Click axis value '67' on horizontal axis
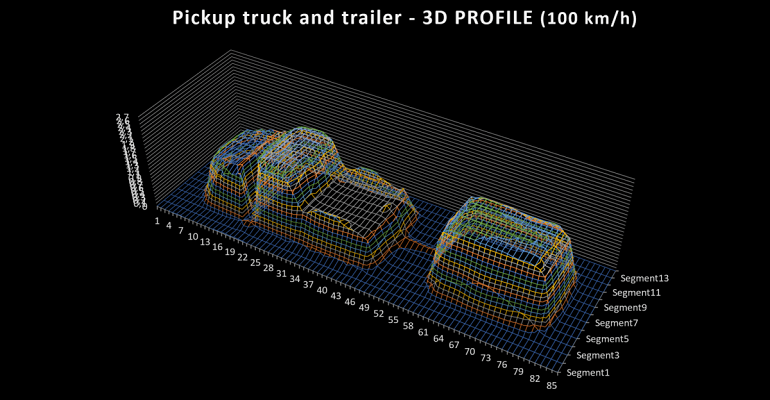 coord(454,345)
